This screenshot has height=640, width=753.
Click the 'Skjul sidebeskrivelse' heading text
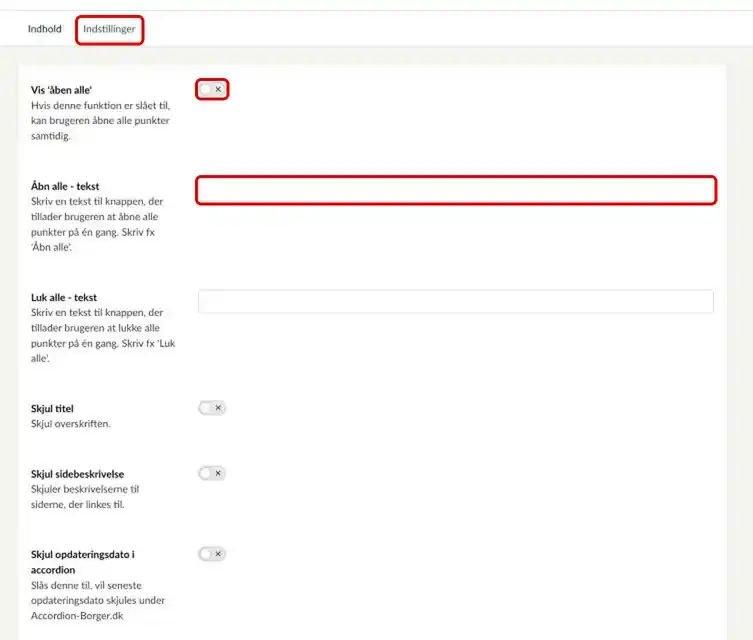[x=77, y=474]
